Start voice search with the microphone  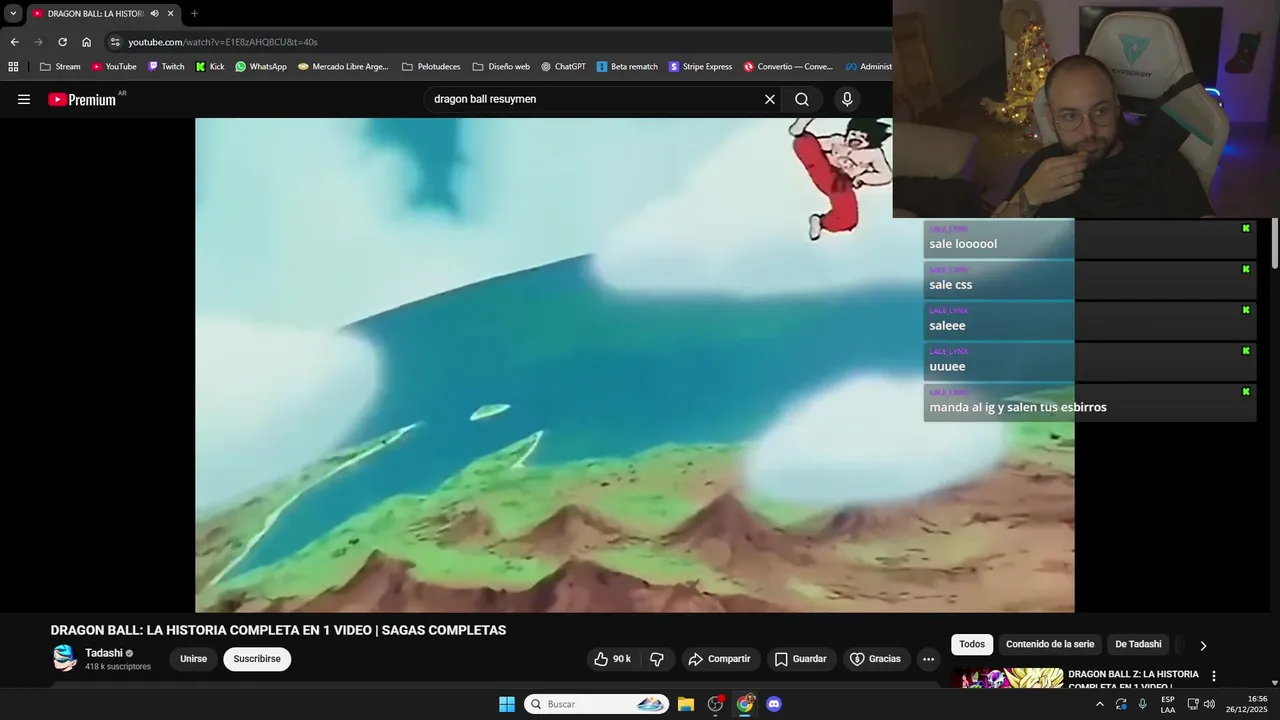[x=847, y=99]
